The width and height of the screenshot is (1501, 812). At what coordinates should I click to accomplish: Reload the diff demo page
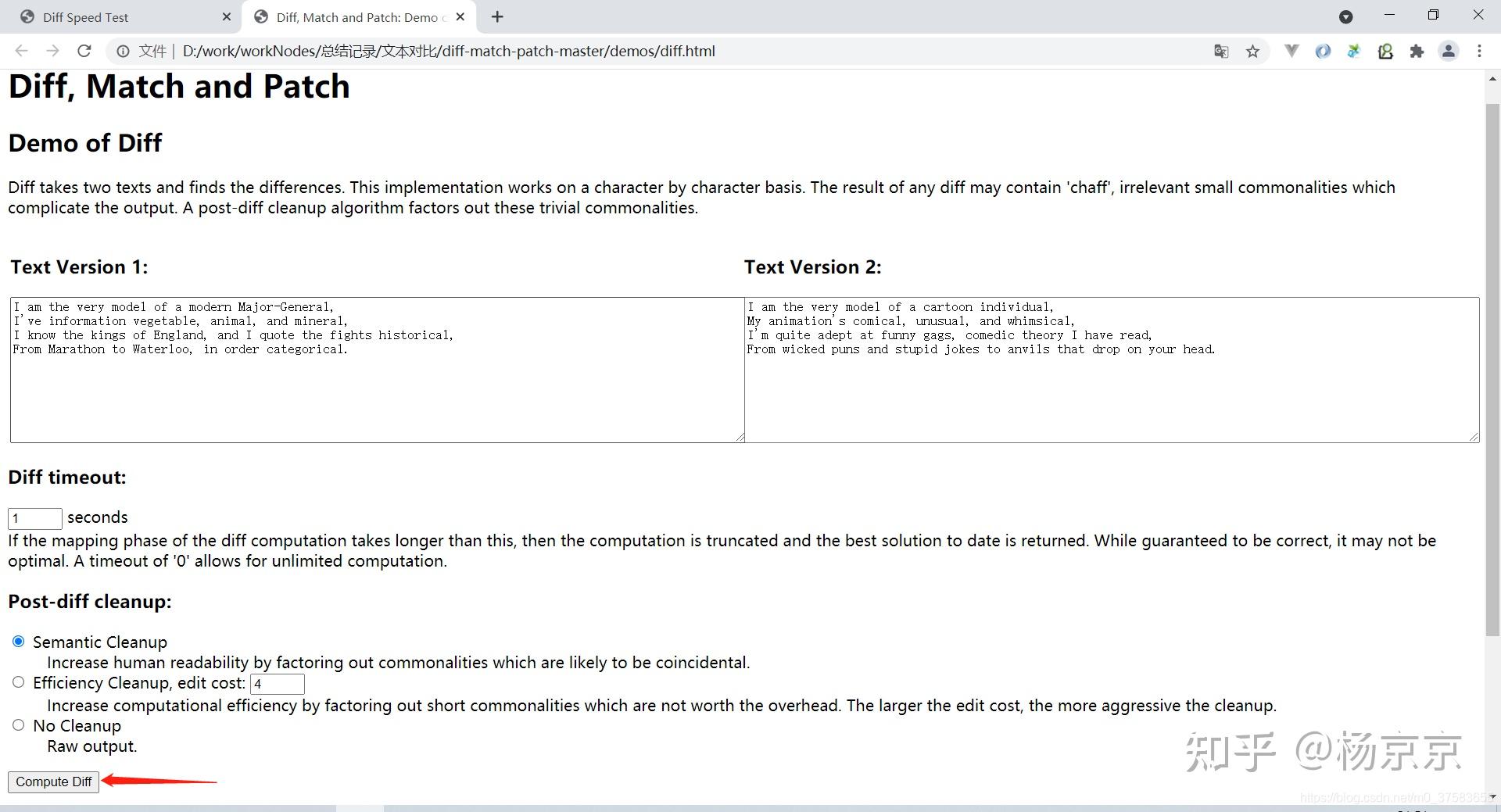click(x=84, y=51)
